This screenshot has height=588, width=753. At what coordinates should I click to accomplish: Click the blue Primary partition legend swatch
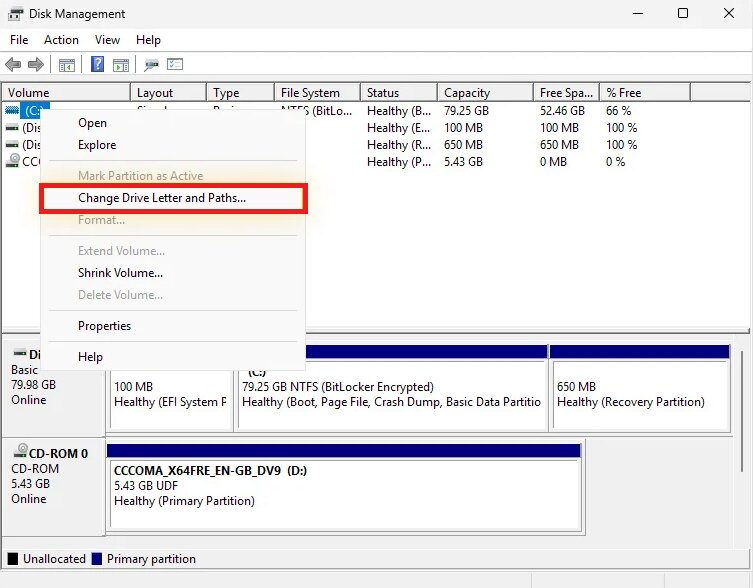click(x=97, y=559)
